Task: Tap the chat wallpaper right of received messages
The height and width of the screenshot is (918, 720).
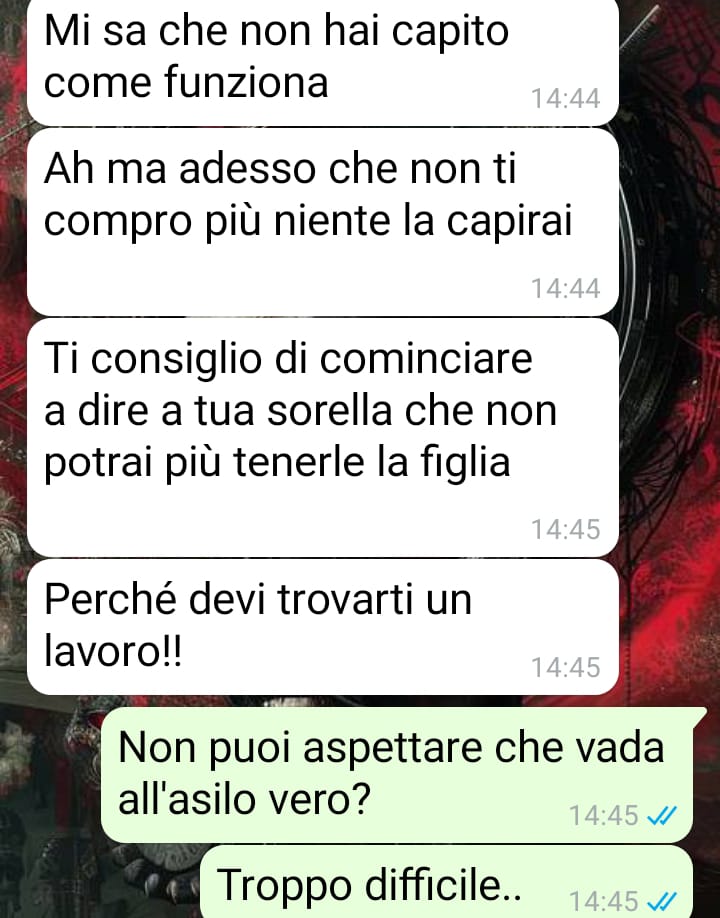Action: (670, 351)
